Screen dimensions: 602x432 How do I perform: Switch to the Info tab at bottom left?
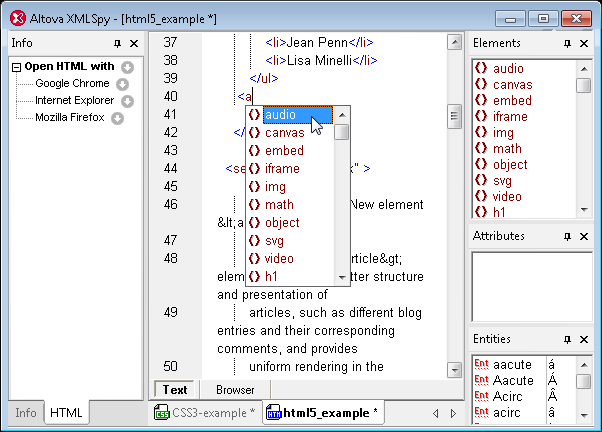[x=26, y=413]
